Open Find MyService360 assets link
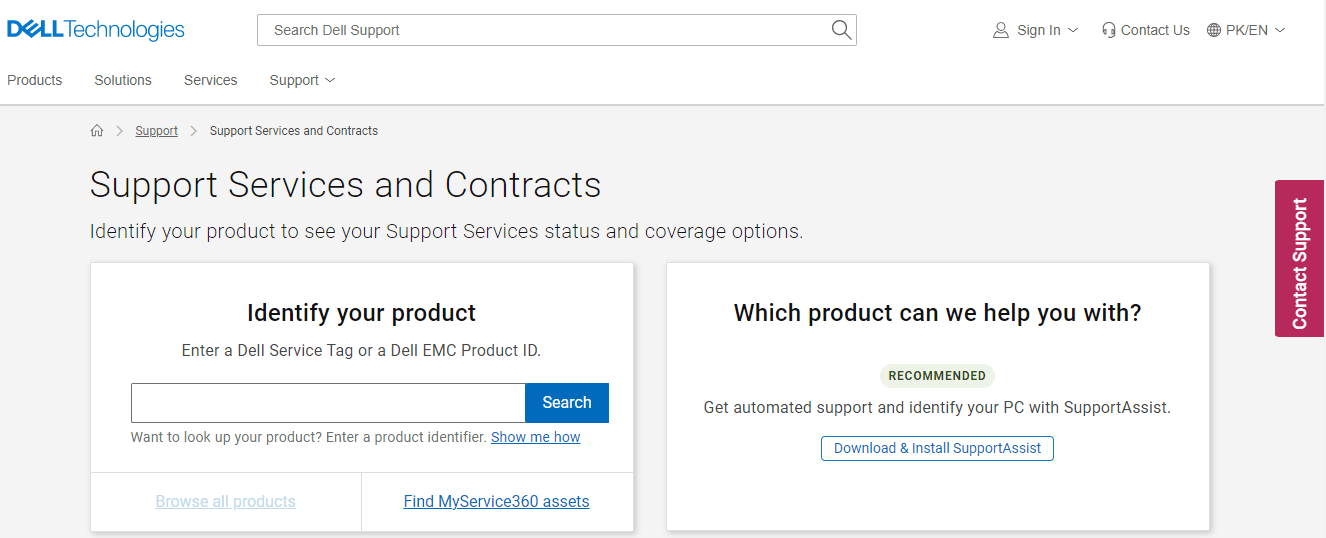Screen dimensions: 1326x538 [496, 501]
